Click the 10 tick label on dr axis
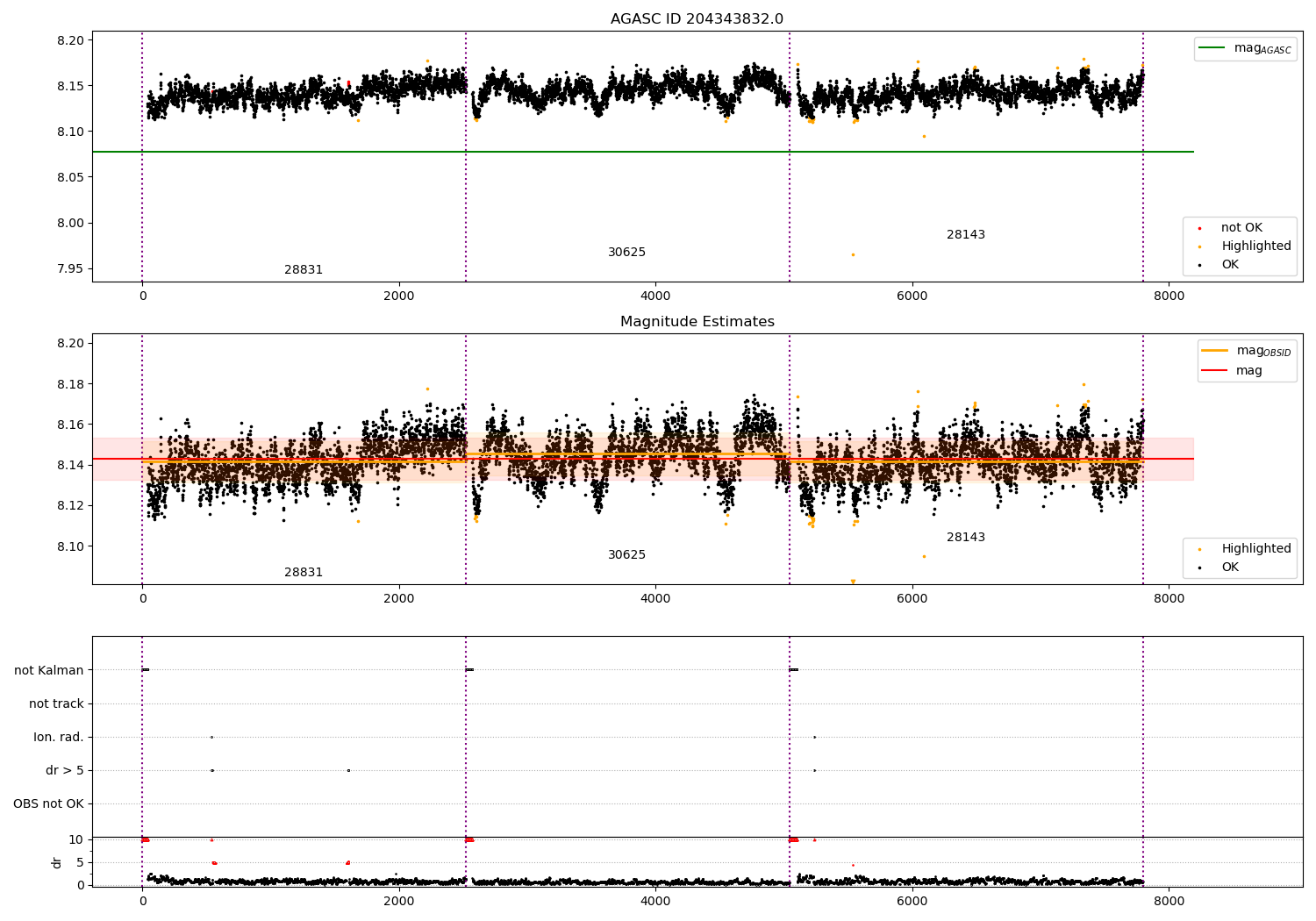This screenshot has height=921, width=1316. [x=76, y=840]
